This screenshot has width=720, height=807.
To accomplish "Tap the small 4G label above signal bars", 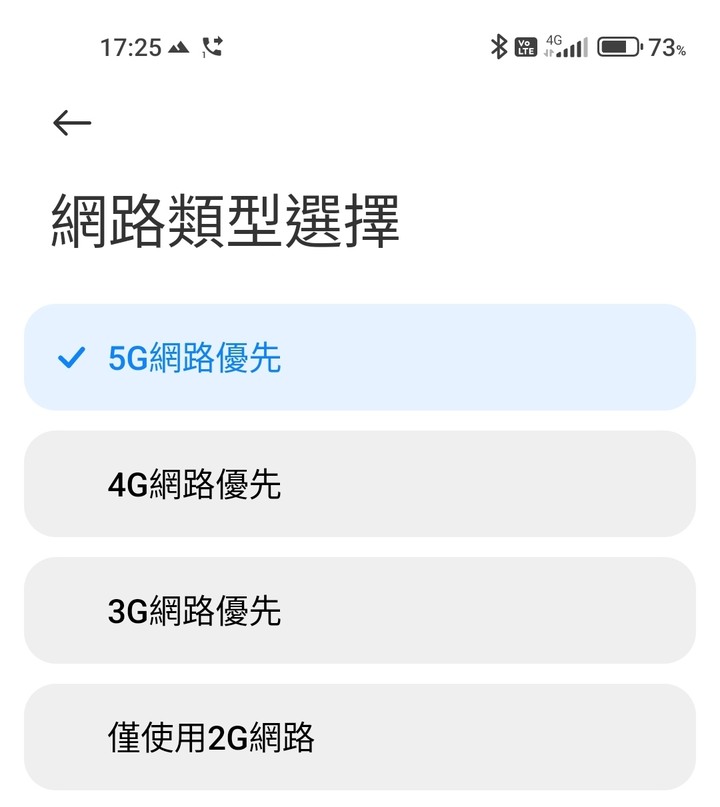I will coord(554,40).
